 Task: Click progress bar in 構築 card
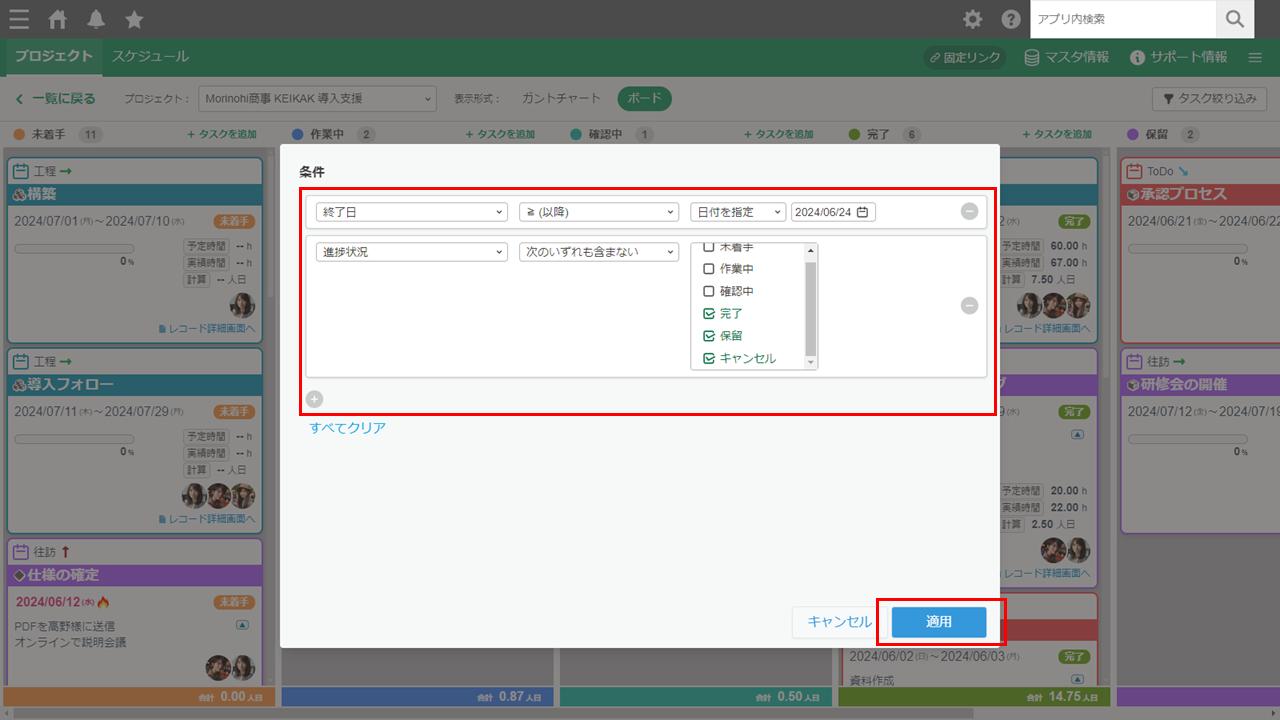(x=74, y=247)
